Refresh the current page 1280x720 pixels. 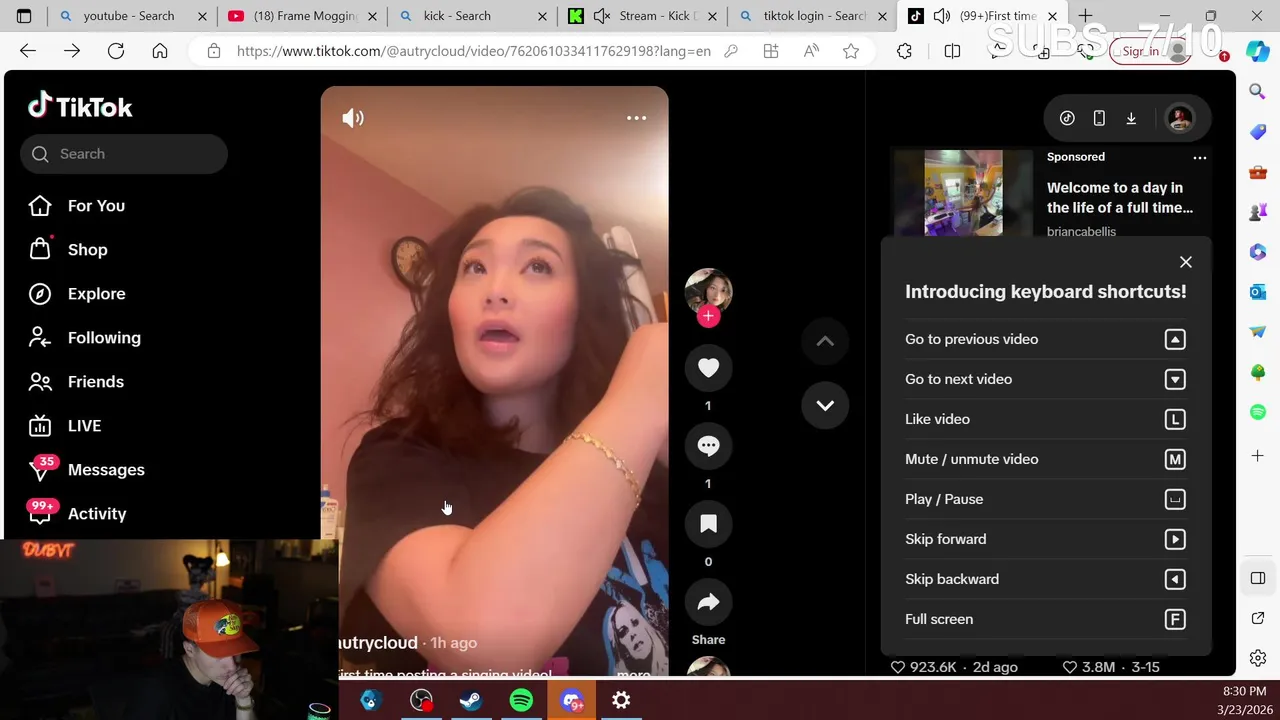pyautogui.click(x=116, y=51)
